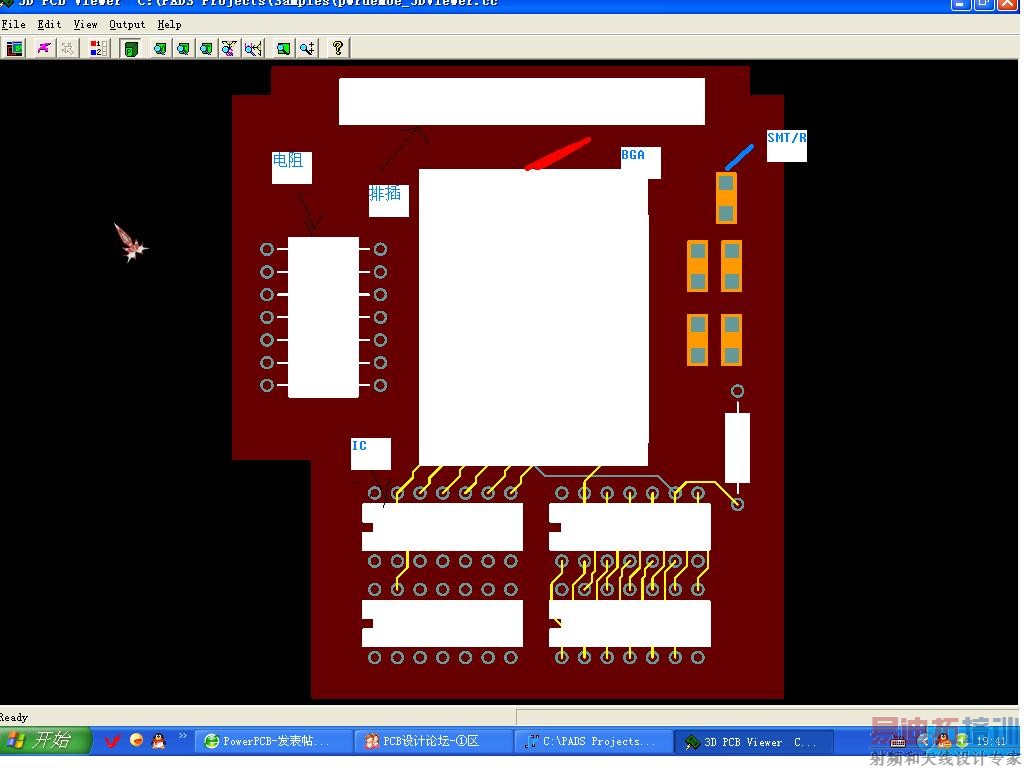This screenshot has height=768, width=1024.
Task: Launch the orange round icon in quick launch
Action: tap(136, 740)
